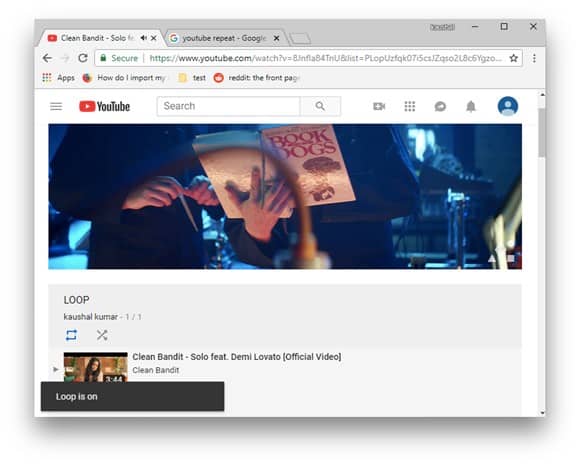Screen dimensions: 580x465
Task: Go back with the browser back arrow
Action: [47, 58]
